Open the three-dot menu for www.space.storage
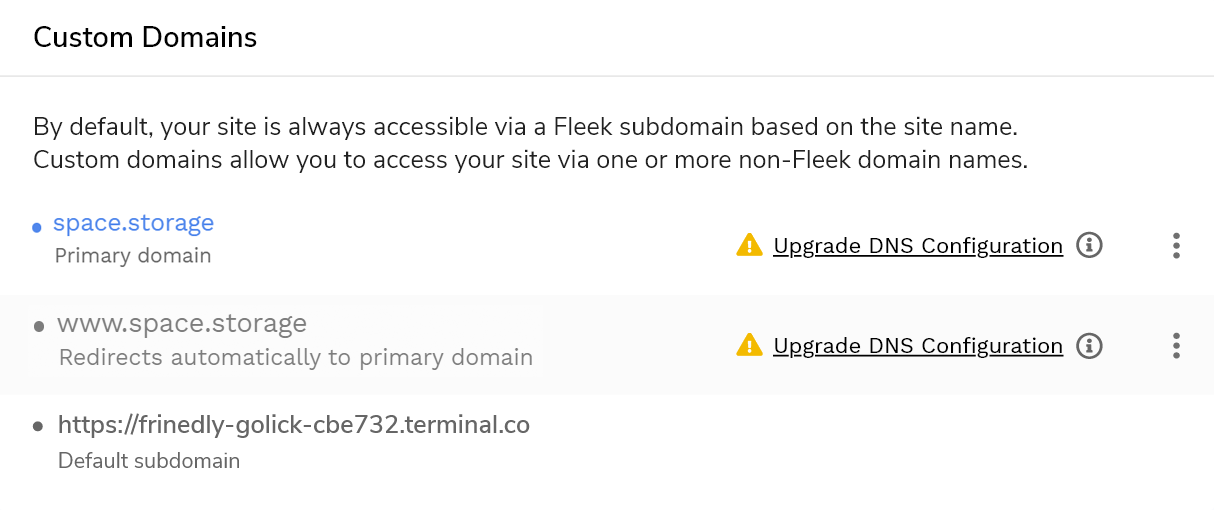 click(1176, 346)
